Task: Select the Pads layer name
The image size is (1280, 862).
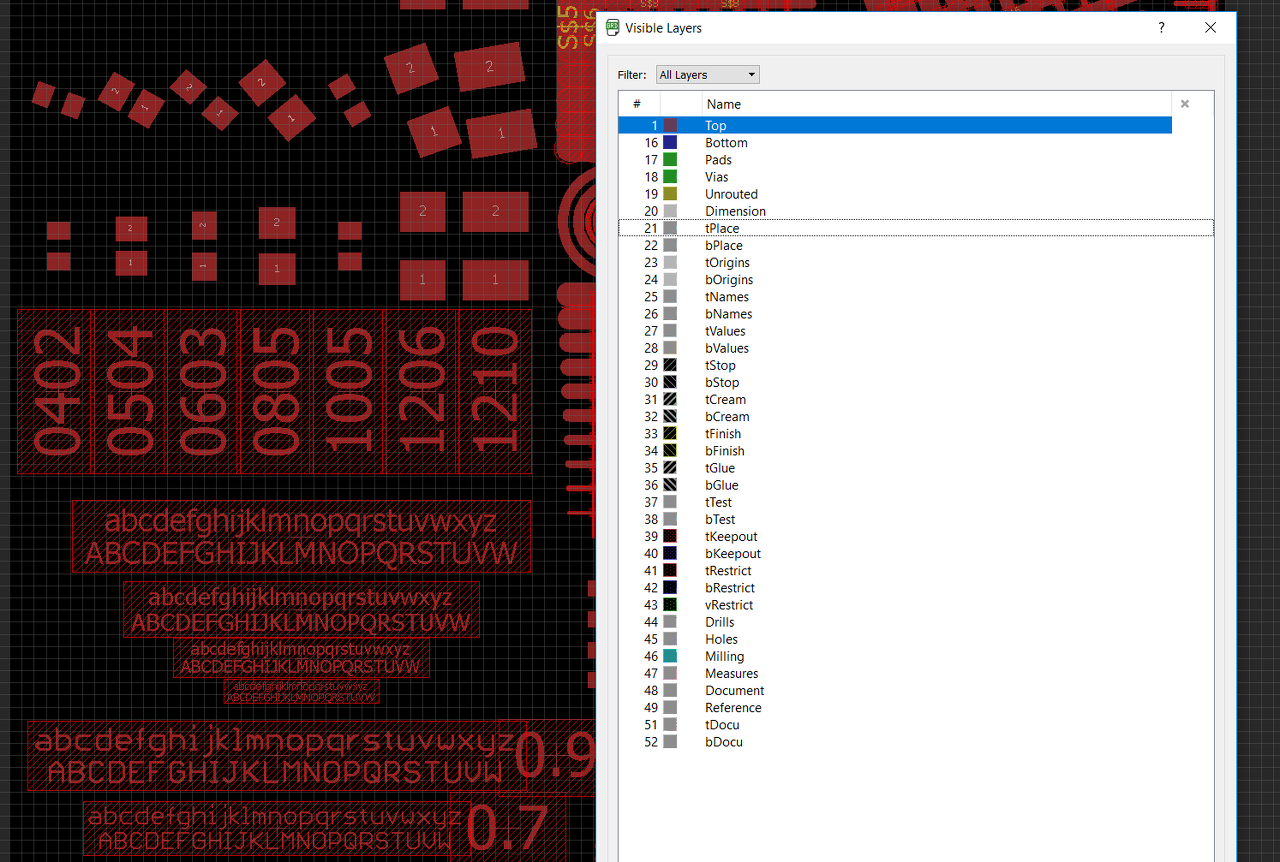Action: click(x=718, y=160)
